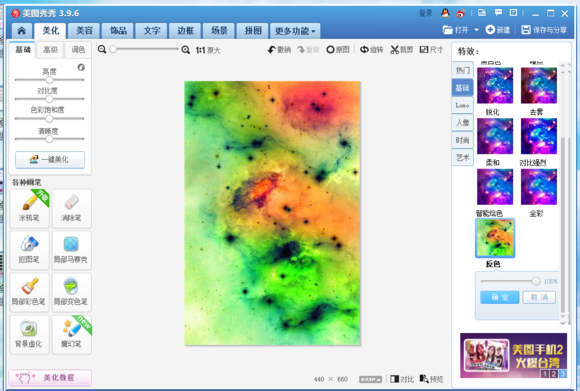Create a new image with 新建
Screen dimensions: 580x391
pyautogui.click(x=498, y=30)
